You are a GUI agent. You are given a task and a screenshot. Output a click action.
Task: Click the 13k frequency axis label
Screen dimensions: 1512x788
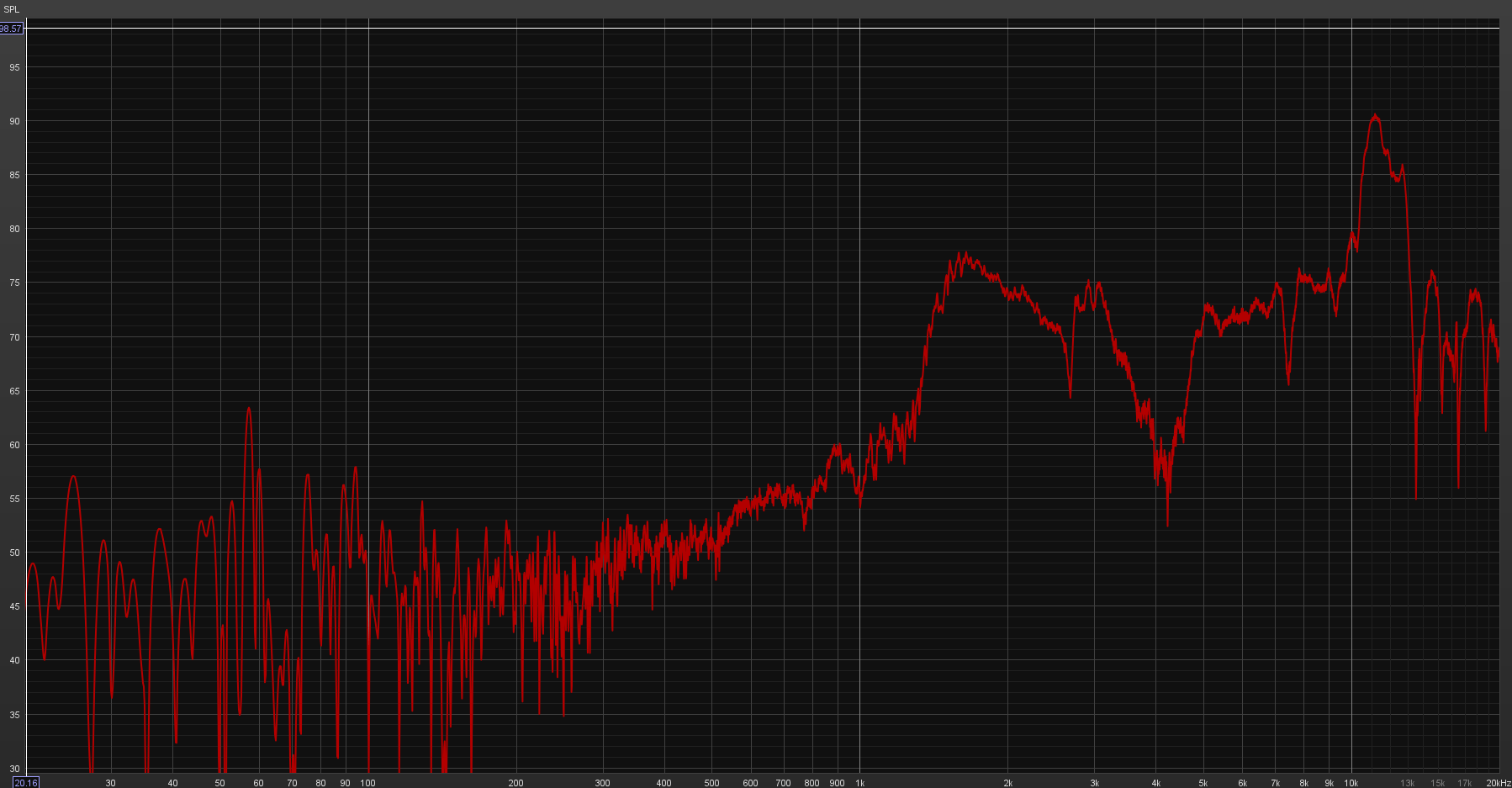click(1408, 783)
